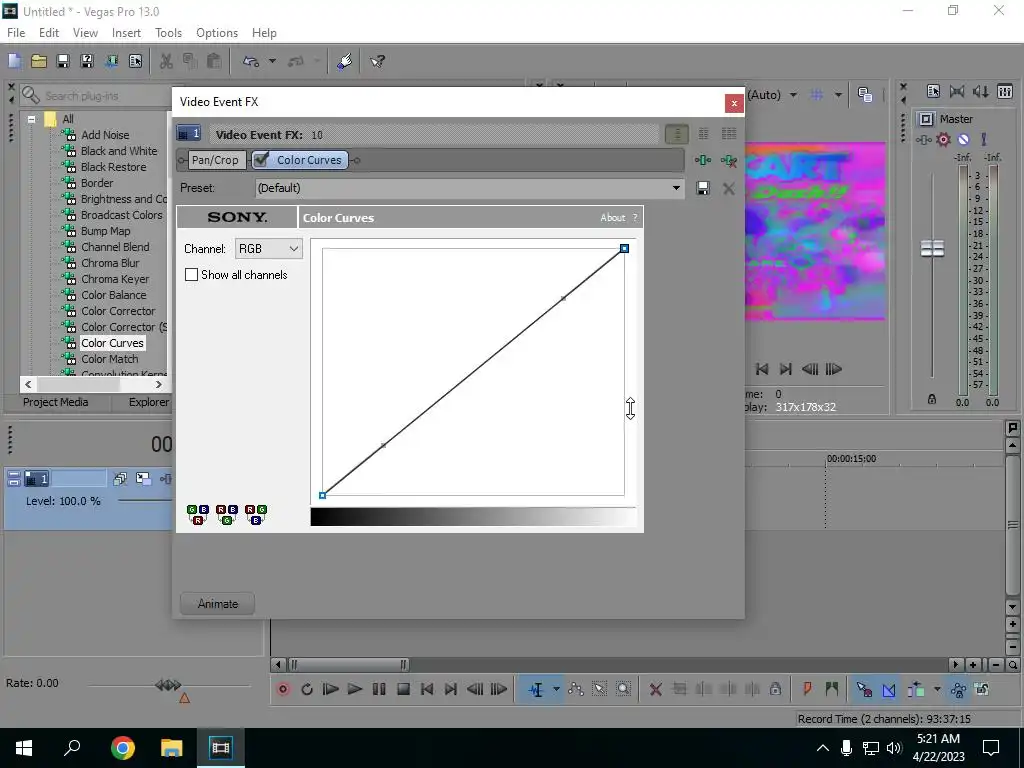Click the New project toolbar icon

click(x=14, y=61)
